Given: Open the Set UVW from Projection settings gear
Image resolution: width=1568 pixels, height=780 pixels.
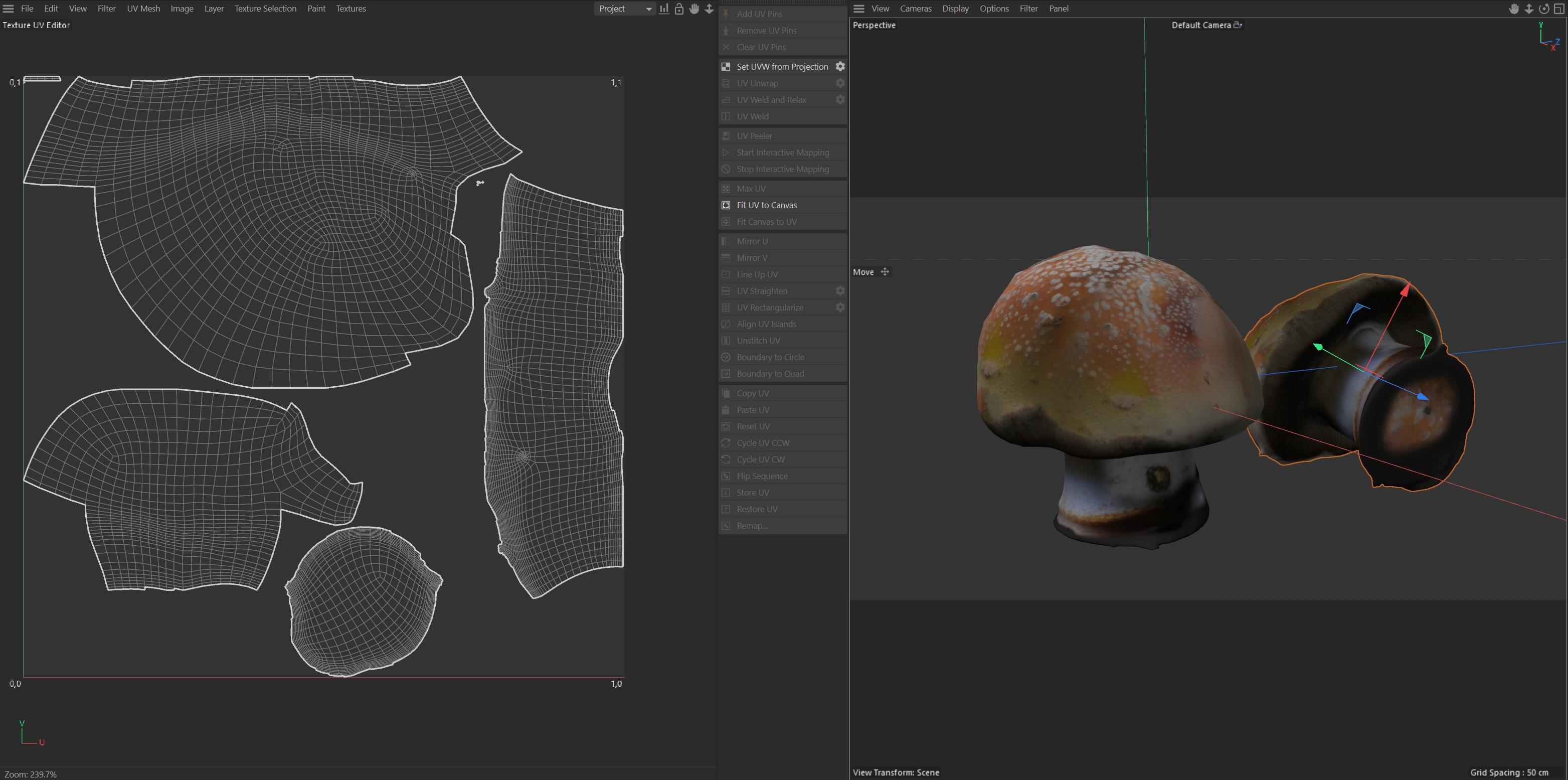Looking at the screenshot, I should [840, 66].
